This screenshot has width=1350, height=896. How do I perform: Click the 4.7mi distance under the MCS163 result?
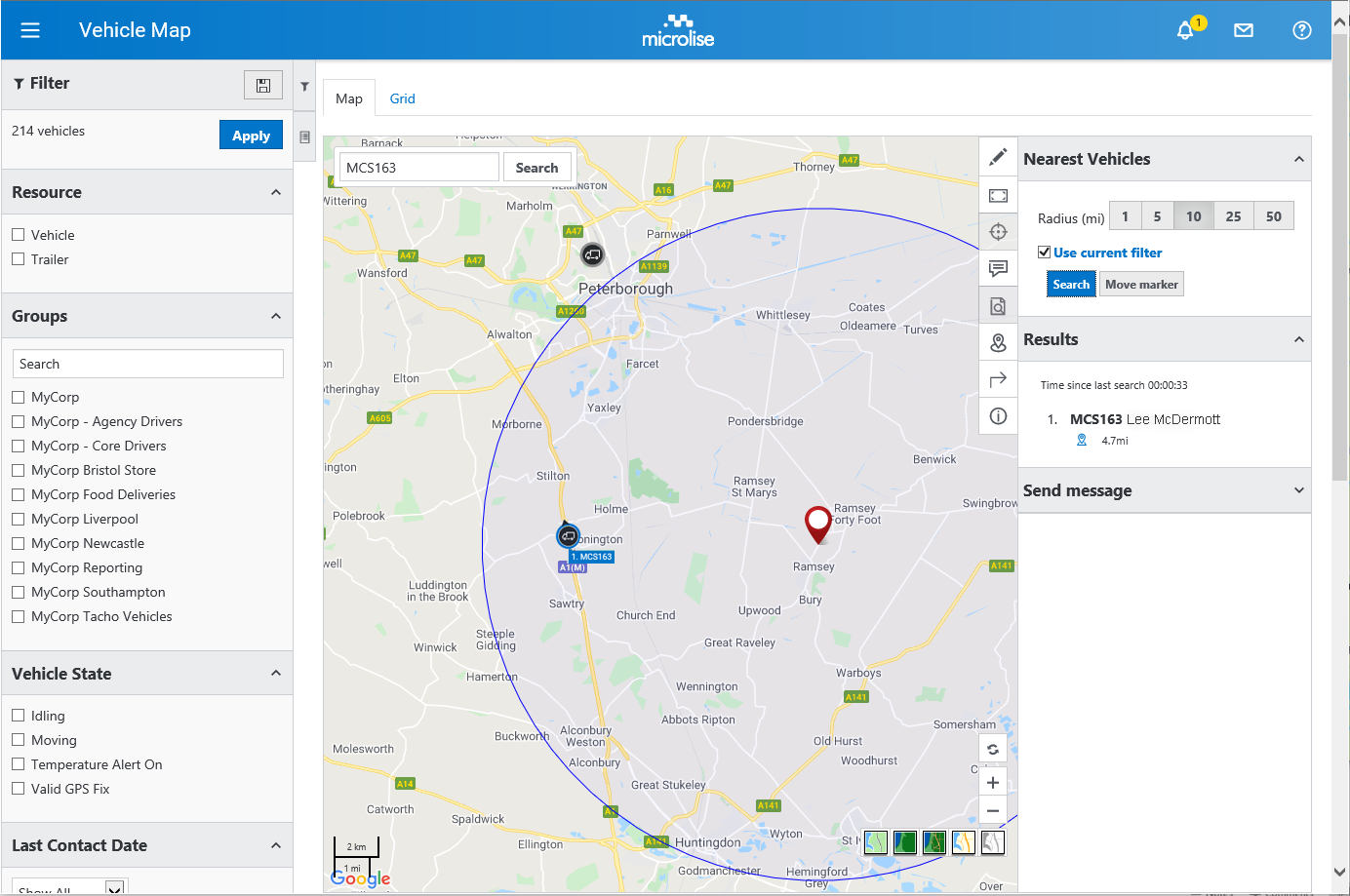click(x=1115, y=441)
